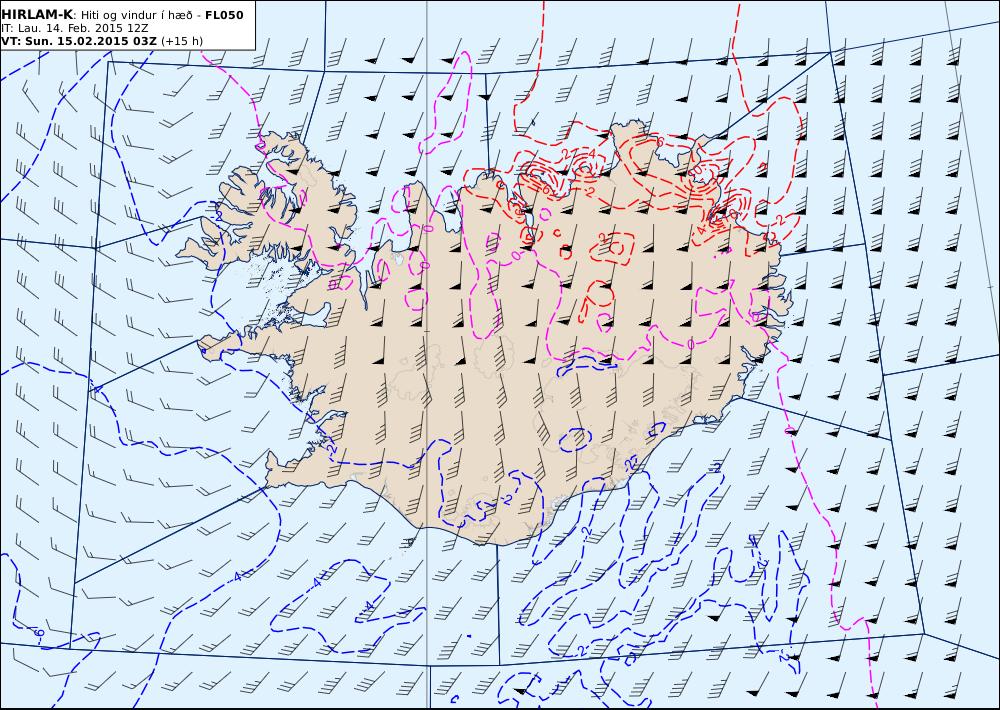The height and width of the screenshot is (710, 1000).
Task: Click the 'FL050' flight level label
Action: coord(224,15)
